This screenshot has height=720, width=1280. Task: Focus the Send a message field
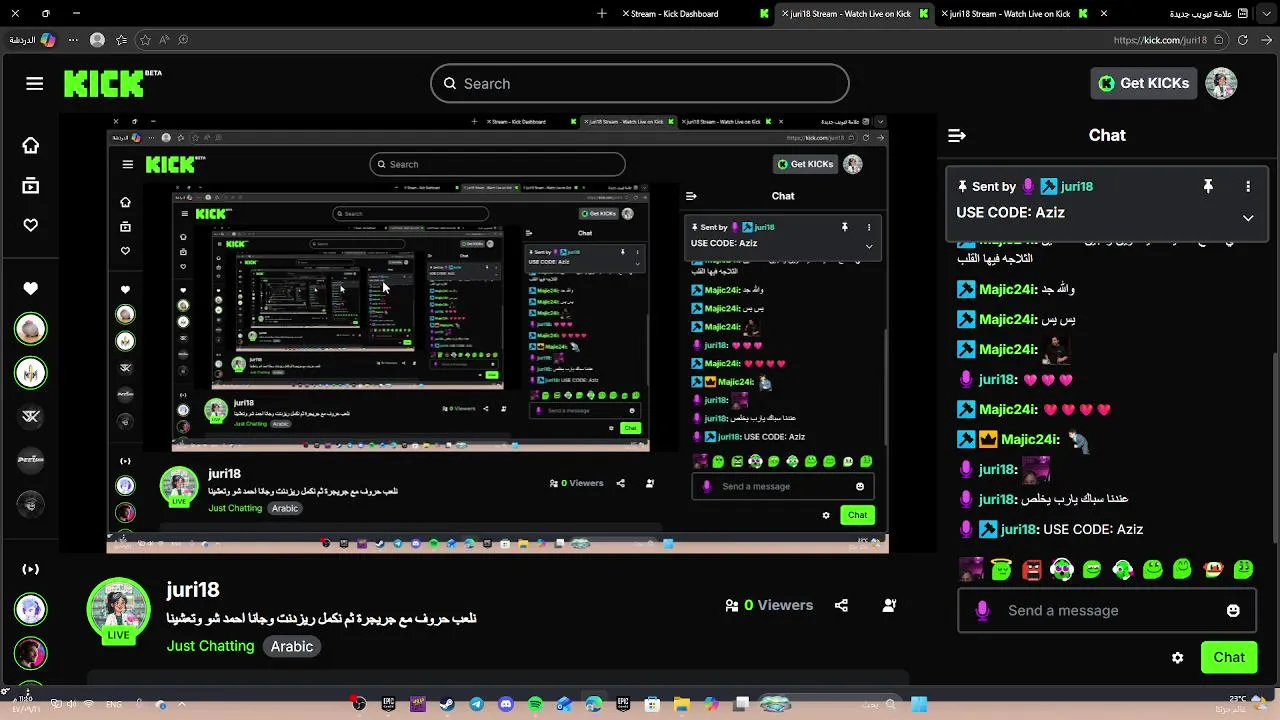pyautogui.click(x=1105, y=611)
